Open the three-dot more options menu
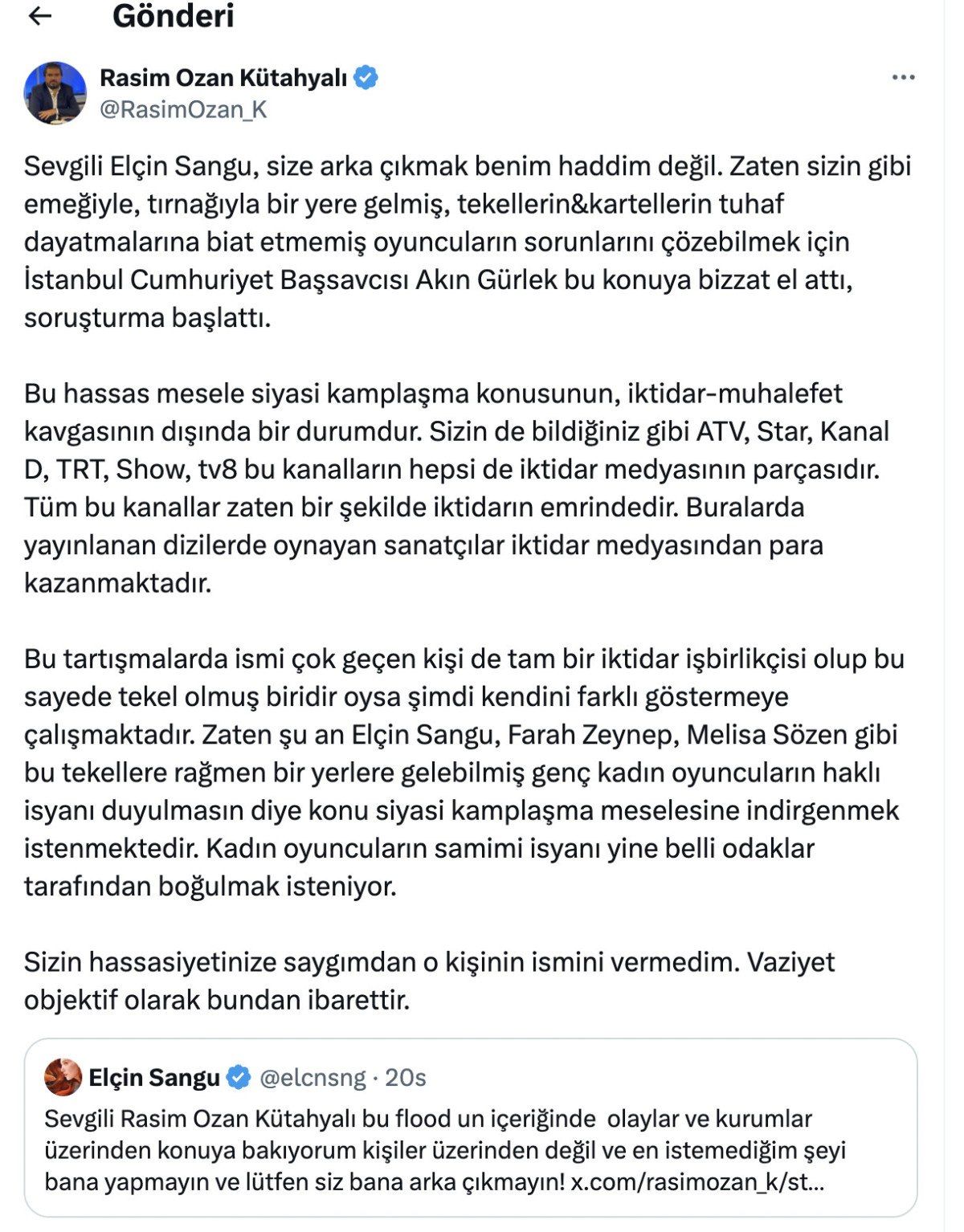The width and height of the screenshot is (964, 1232). coord(903,78)
